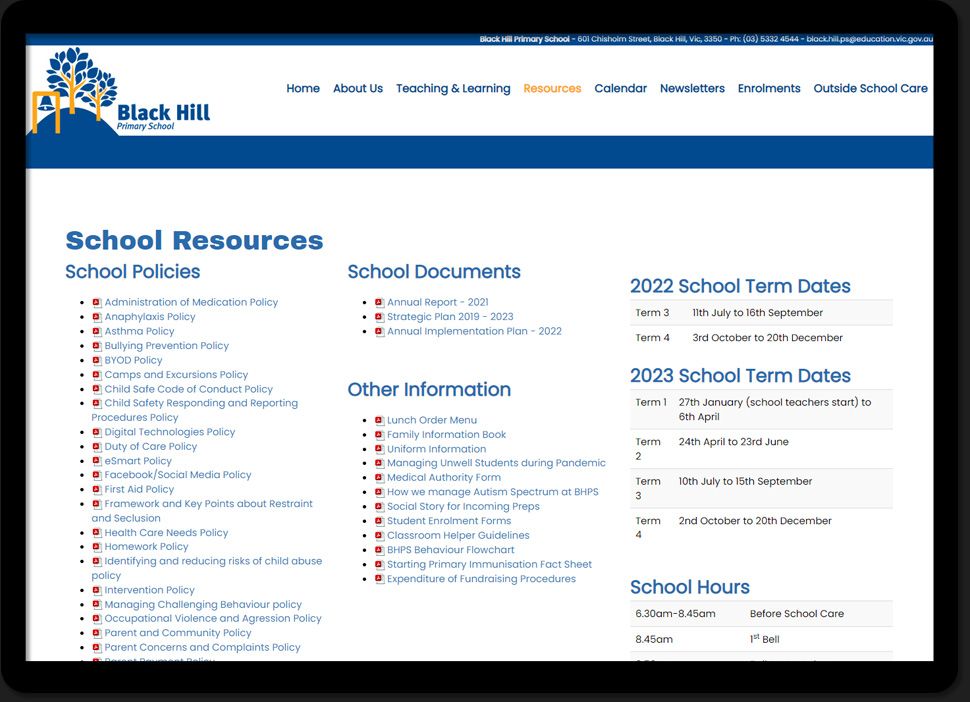Click PDF icon beside Uniform Information
The image size is (970, 702).
point(380,450)
